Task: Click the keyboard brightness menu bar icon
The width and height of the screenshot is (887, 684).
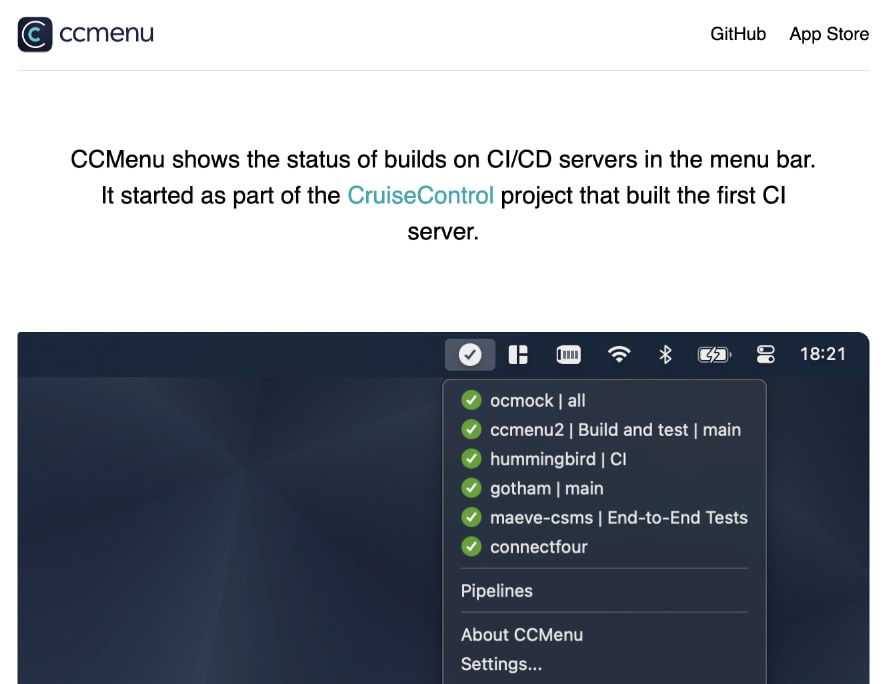Action: point(568,354)
